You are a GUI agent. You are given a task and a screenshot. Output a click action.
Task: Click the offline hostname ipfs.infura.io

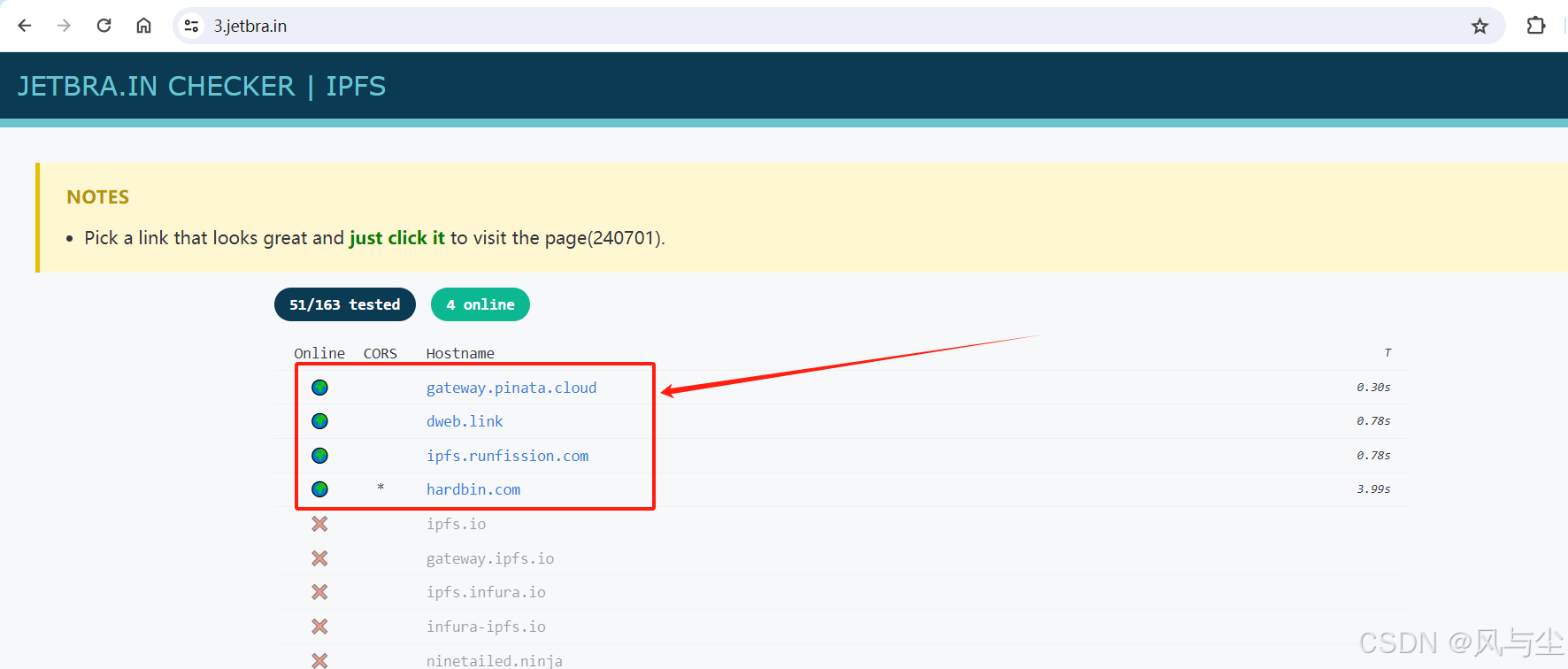(486, 592)
